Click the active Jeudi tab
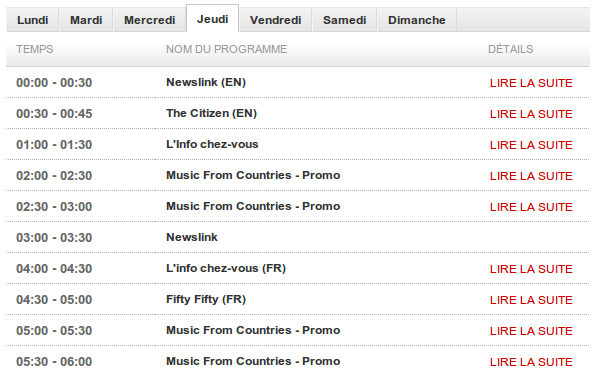Screen dimensions: 595x375 [212, 19]
